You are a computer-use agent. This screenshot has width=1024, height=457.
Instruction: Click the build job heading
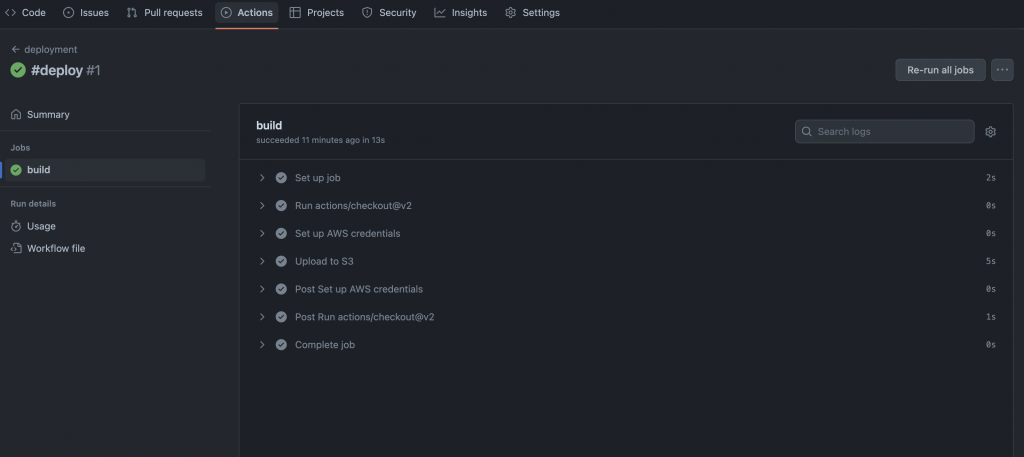point(269,125)
